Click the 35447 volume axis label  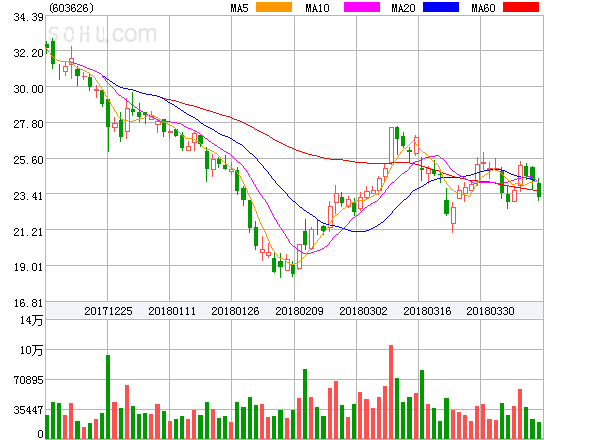28,410
